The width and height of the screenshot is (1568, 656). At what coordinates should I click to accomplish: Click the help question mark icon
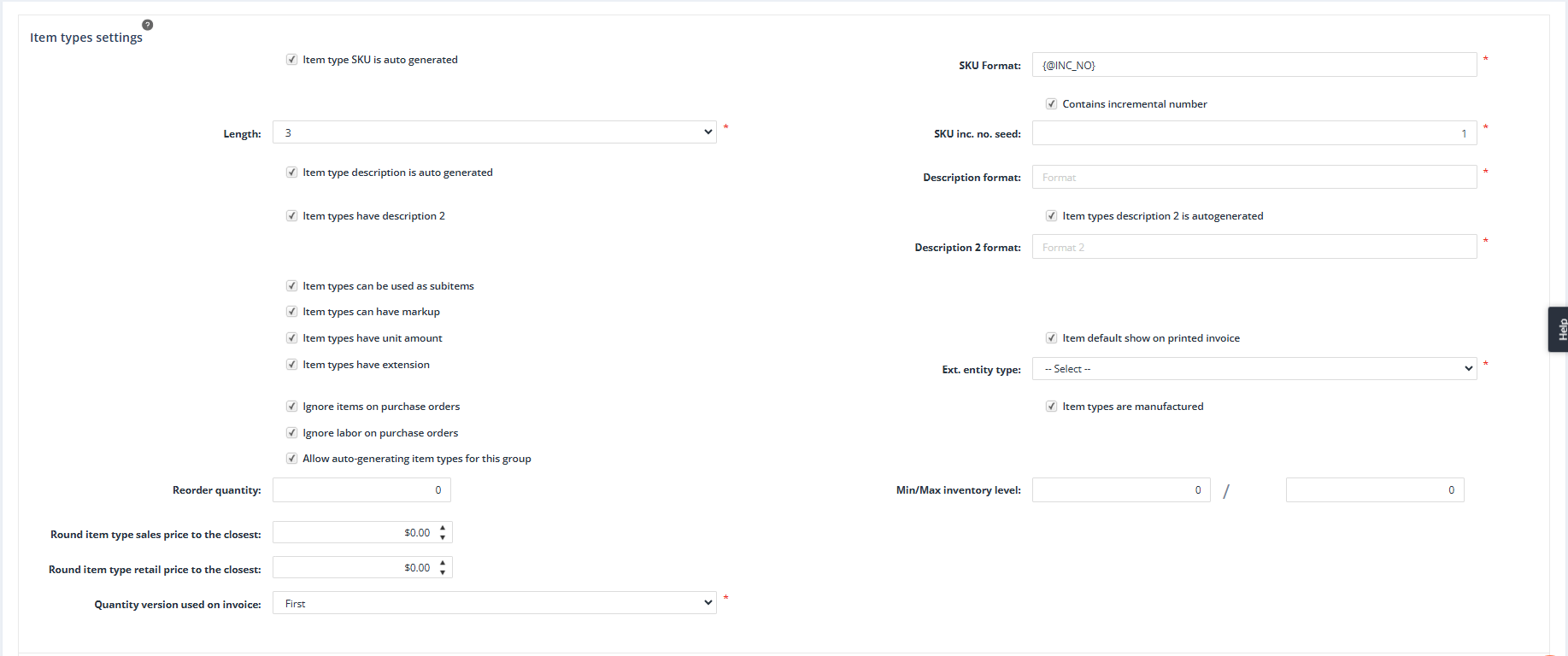tap(147, 25)
